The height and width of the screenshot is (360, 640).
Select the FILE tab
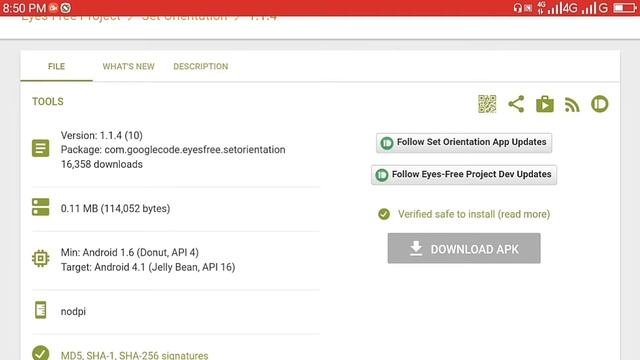56,67
